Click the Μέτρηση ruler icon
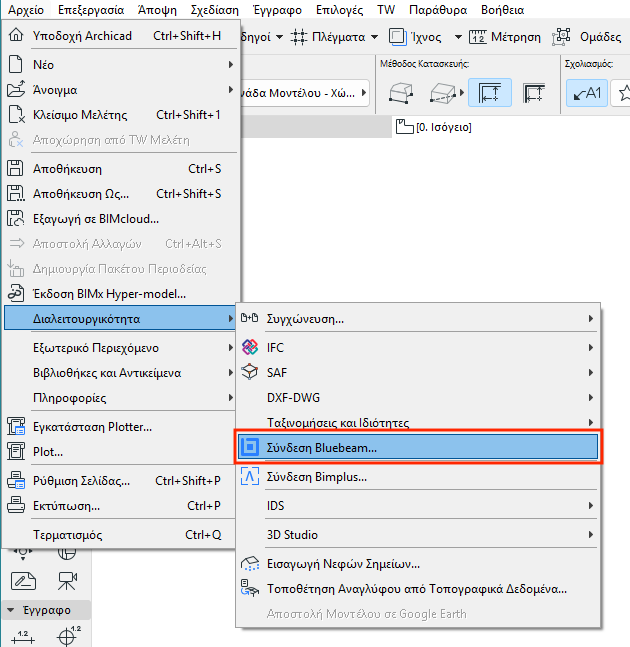This screenshot has height=647, width=630. (x=478, y=37)
